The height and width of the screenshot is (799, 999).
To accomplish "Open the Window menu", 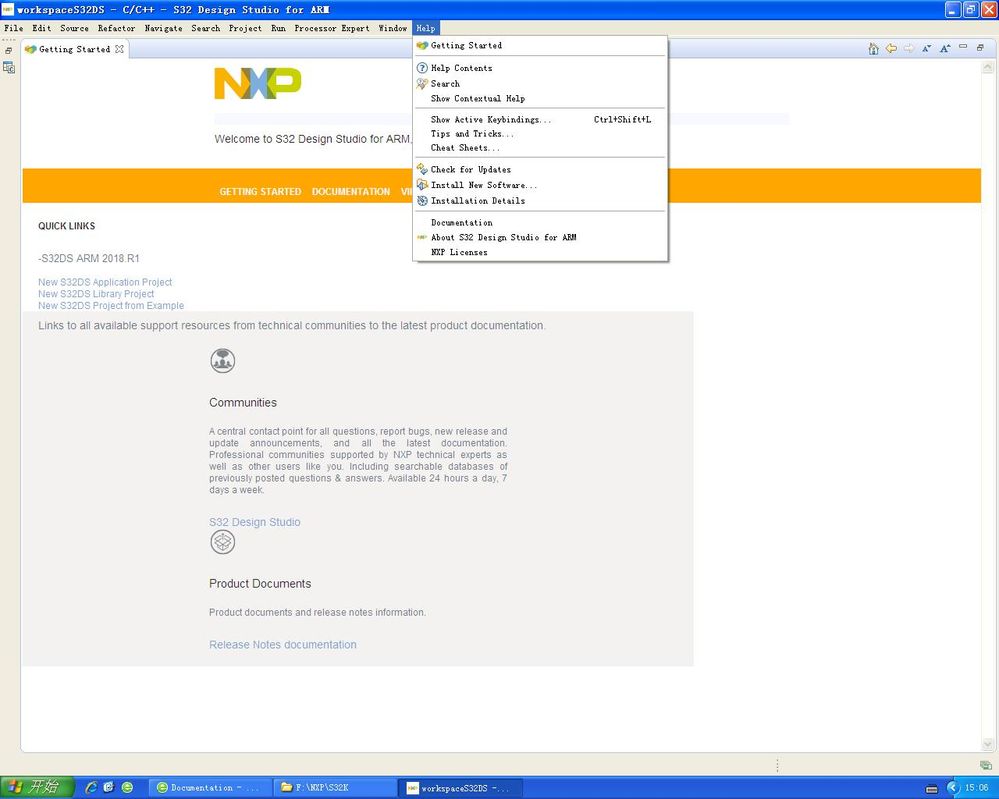I will [392, 28].
